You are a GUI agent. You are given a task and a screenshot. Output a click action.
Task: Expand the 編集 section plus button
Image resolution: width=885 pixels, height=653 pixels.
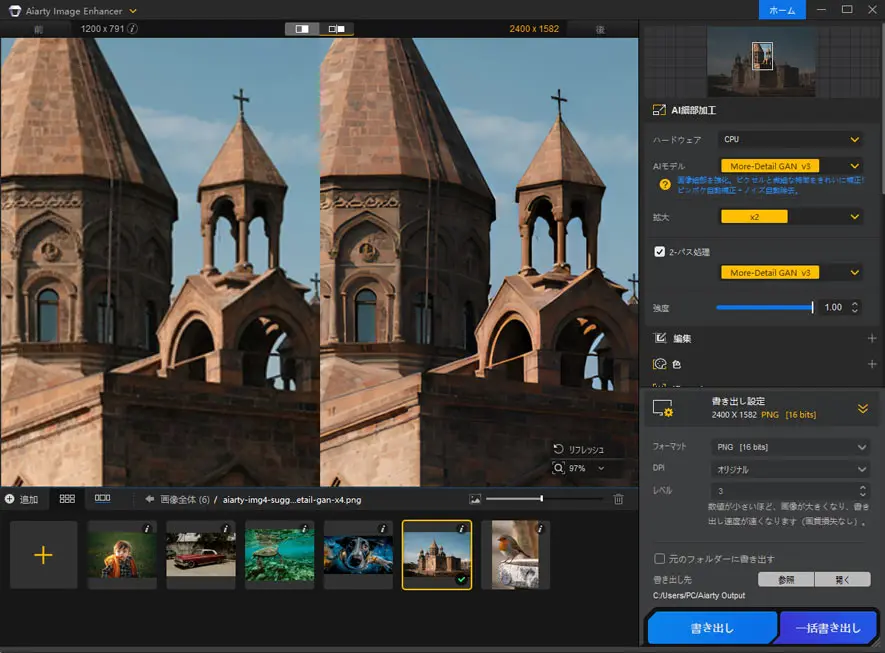click(x=871, y=338)
